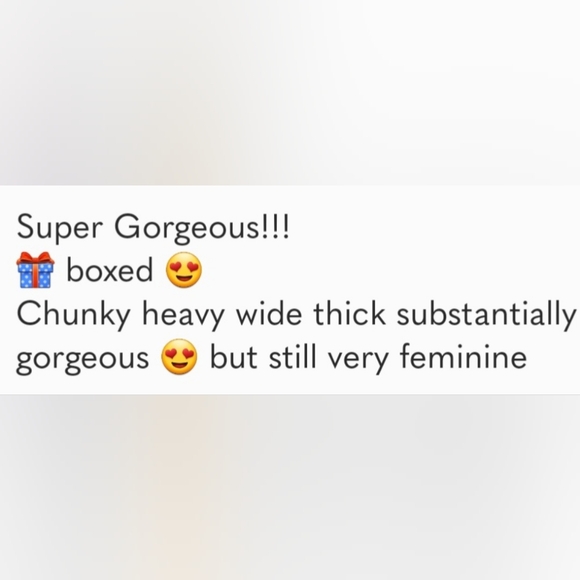Click the blurred area above the text
The width and height of the screenshot is (580, 580).
(290, 92)
